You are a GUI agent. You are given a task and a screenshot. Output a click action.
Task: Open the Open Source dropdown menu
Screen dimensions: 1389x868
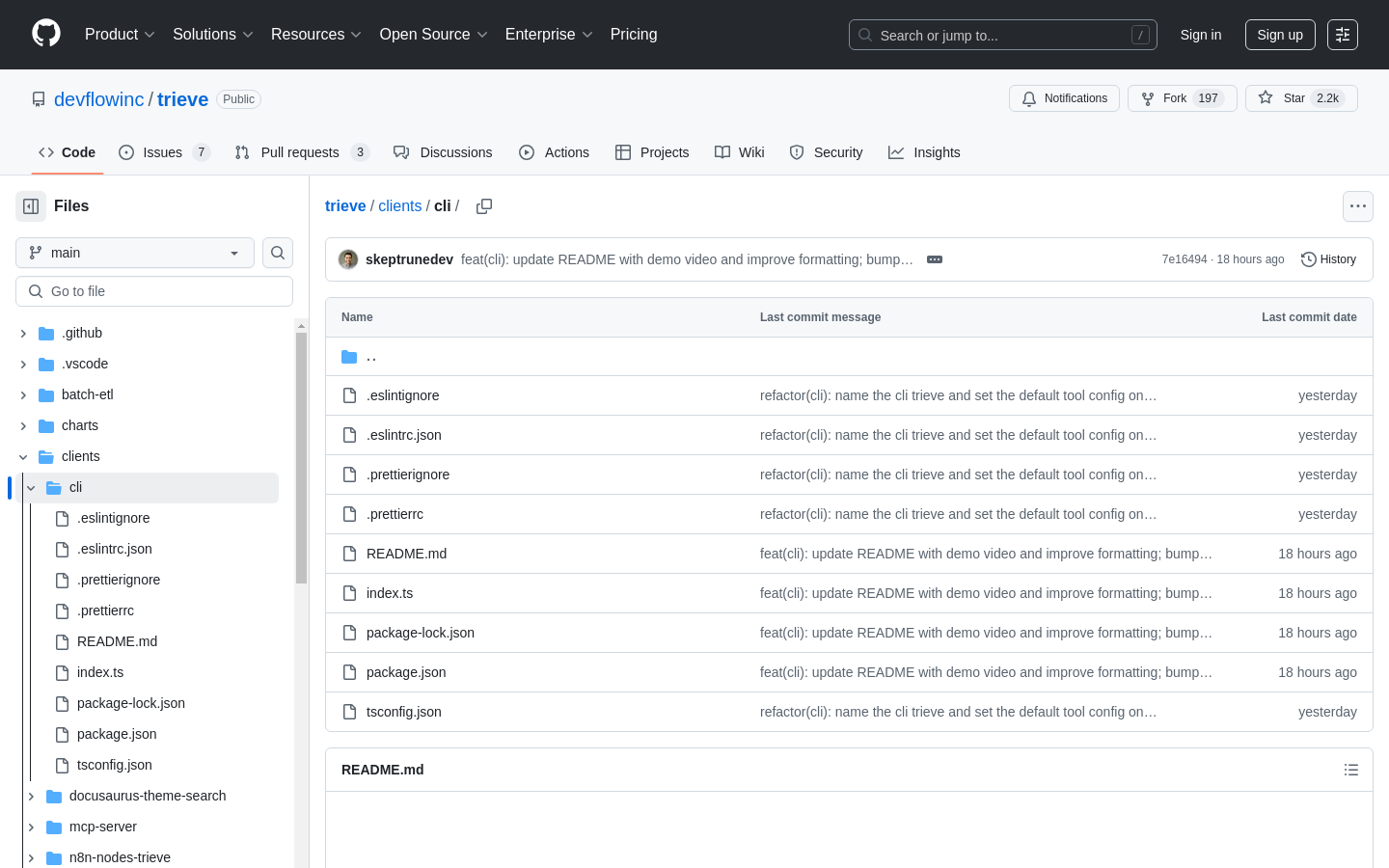pyautogui.click(x=434, y=35)
